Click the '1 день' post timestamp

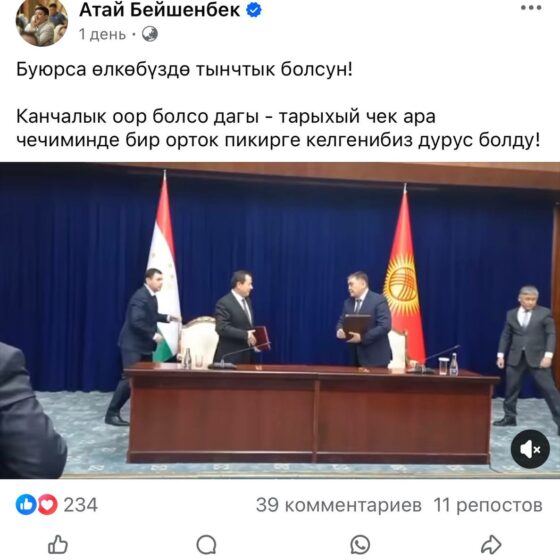pyautogui.click(x=102, y=35)
